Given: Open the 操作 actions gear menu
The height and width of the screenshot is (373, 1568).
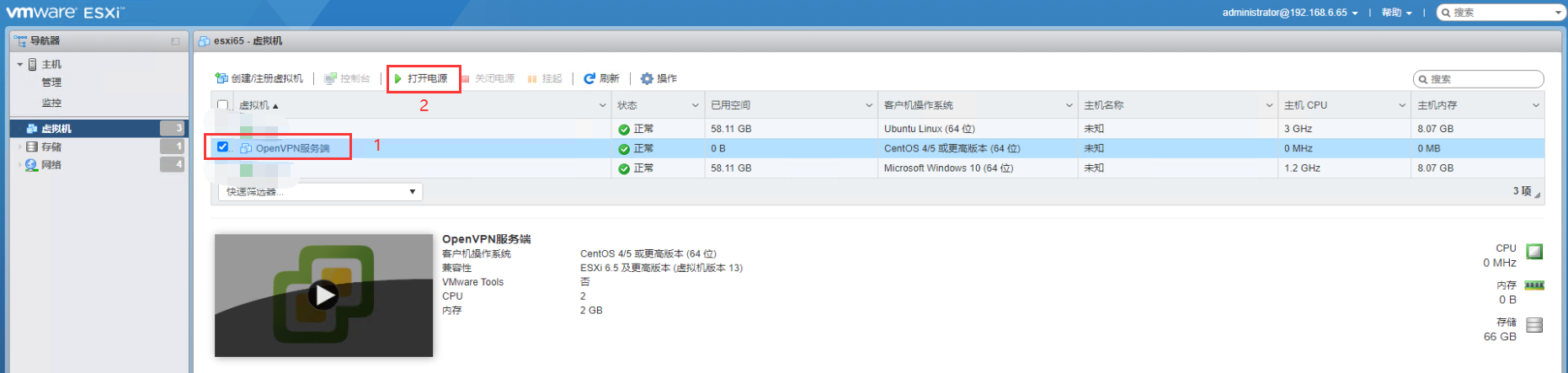Looking at the screenshot, I should (x=659, y=78).
